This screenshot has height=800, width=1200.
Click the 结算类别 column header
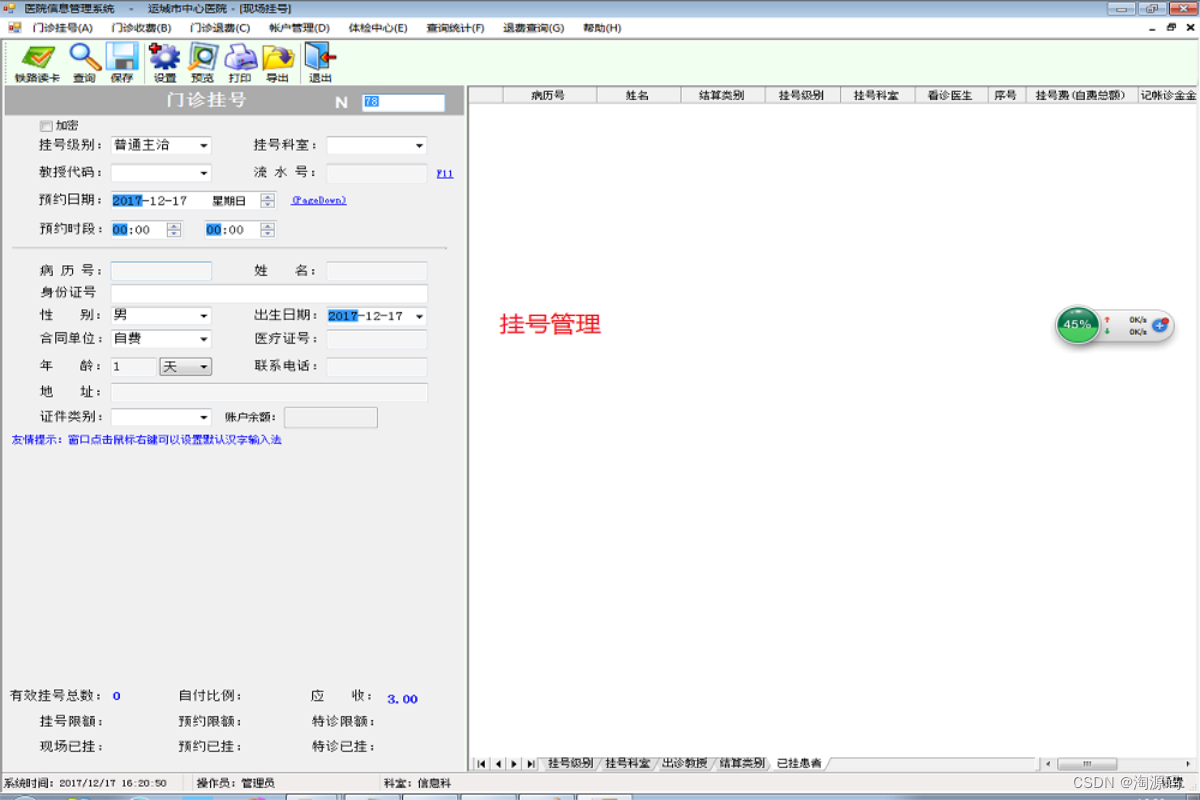pos(722,95)
